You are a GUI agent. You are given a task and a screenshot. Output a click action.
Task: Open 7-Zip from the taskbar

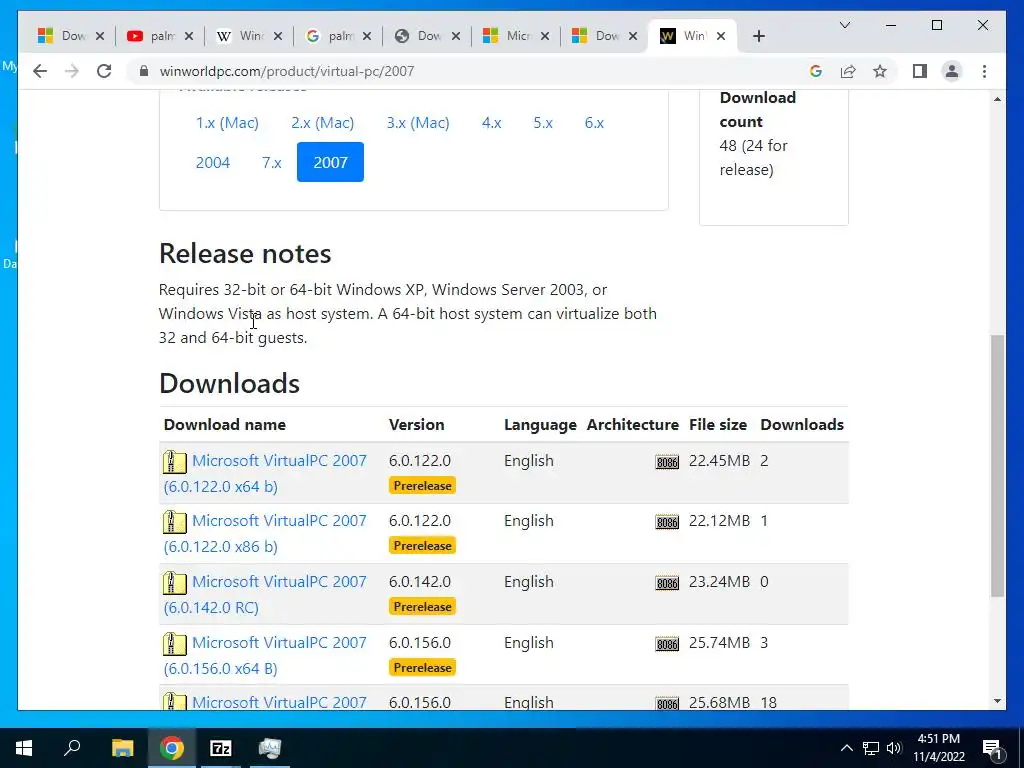[x=221, y=748]
